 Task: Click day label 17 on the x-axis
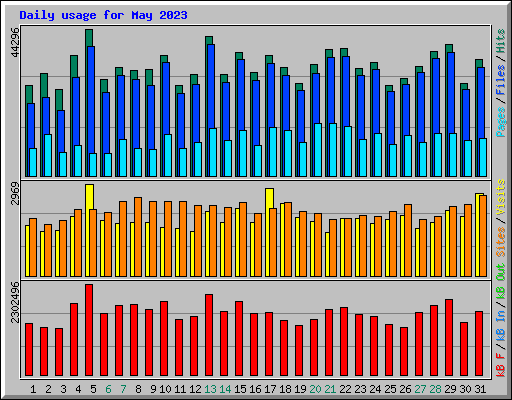click(270, 389)
